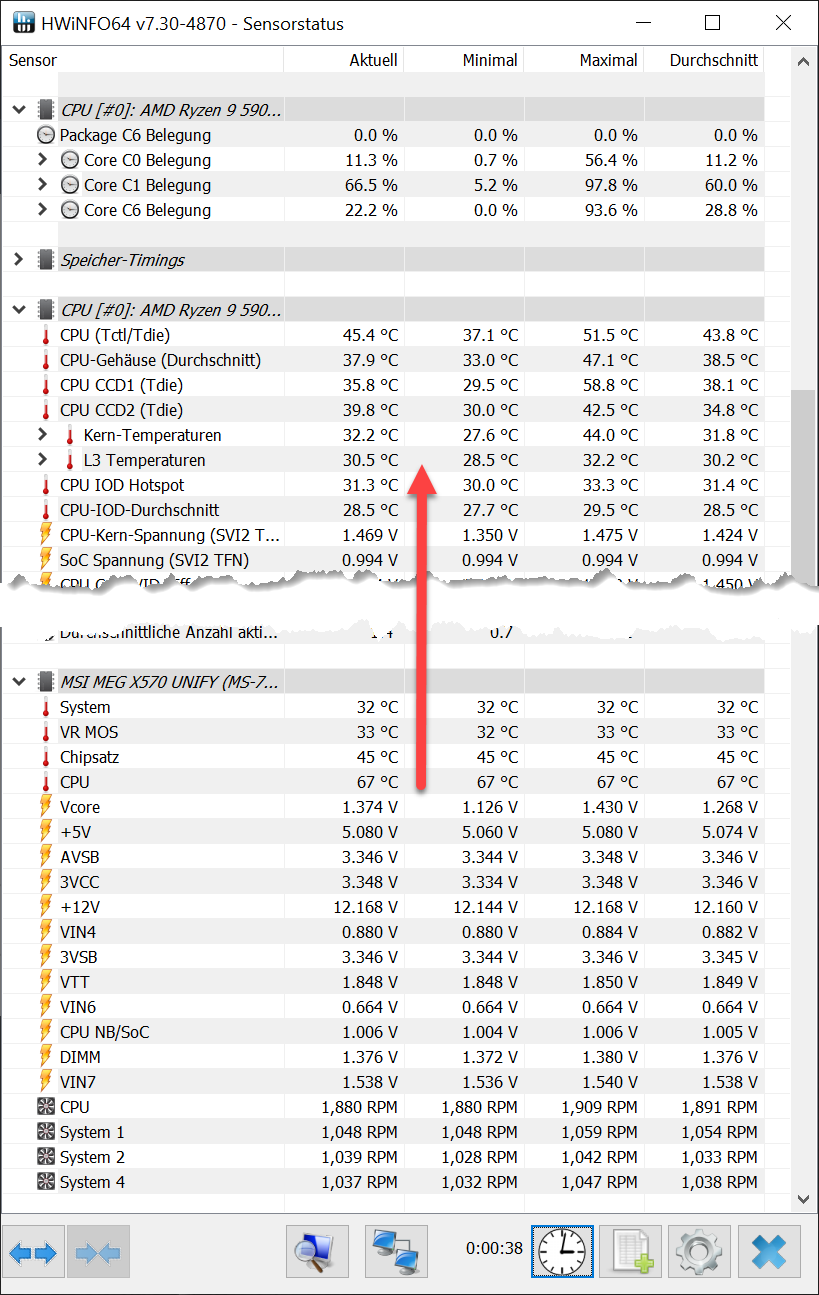Click the collapse layout arrows button

click(98, 1252)
